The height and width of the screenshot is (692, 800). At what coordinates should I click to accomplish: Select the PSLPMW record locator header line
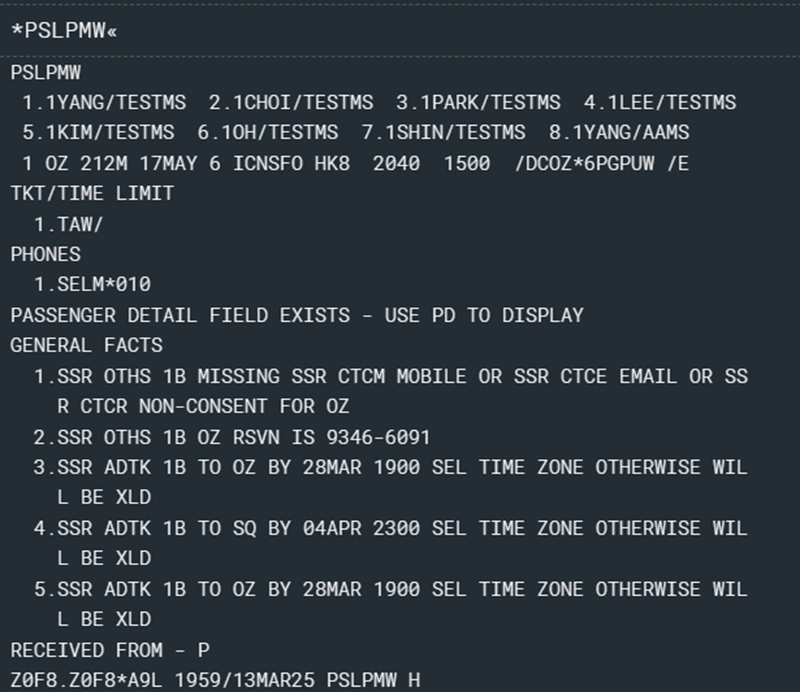[45, 72]
